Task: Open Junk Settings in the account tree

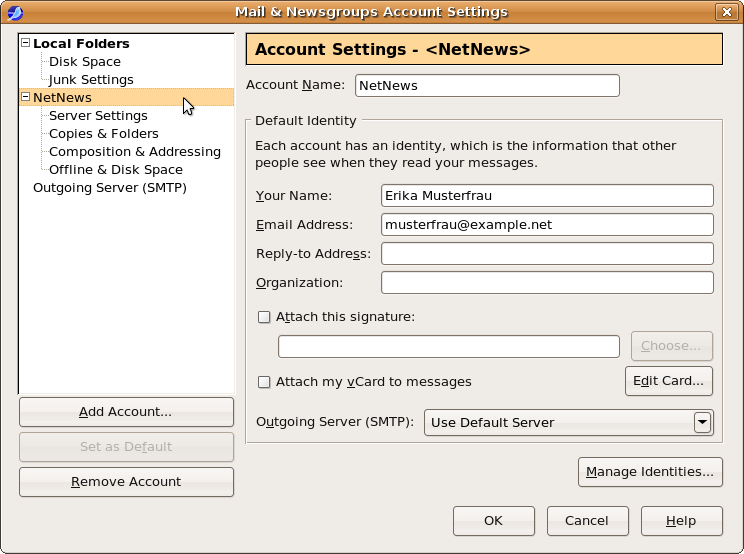Action: (91, 80)
